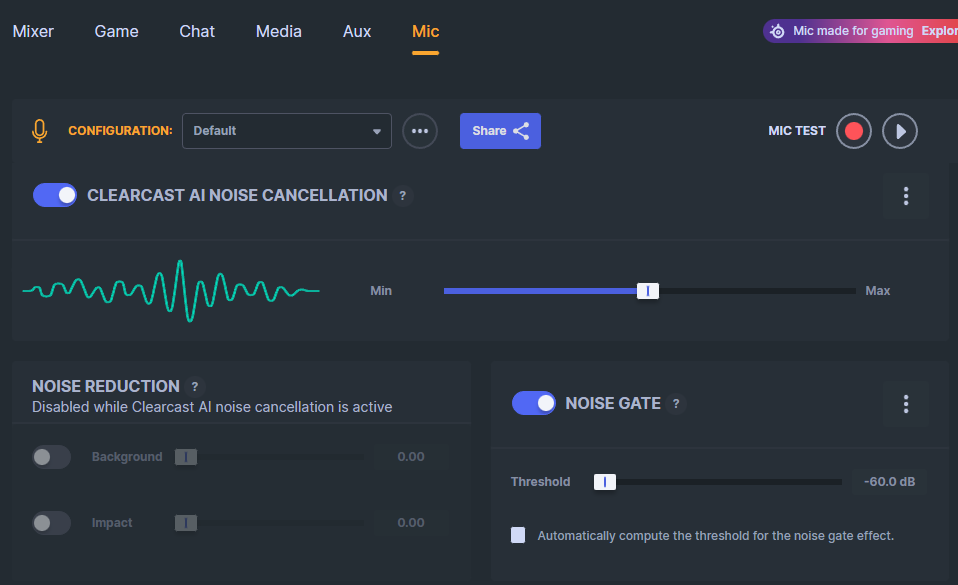Play back the mic test recording
This screenshot has height=585, width=958.
pyautogui.click(x=900, y=131)
